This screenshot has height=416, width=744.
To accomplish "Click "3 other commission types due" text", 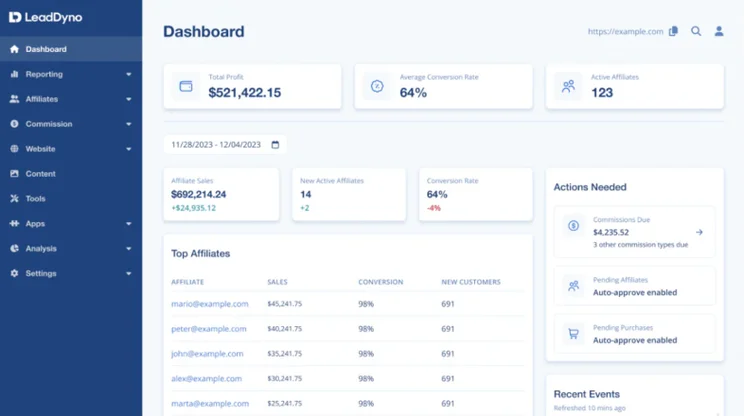I will click(640, 245).
